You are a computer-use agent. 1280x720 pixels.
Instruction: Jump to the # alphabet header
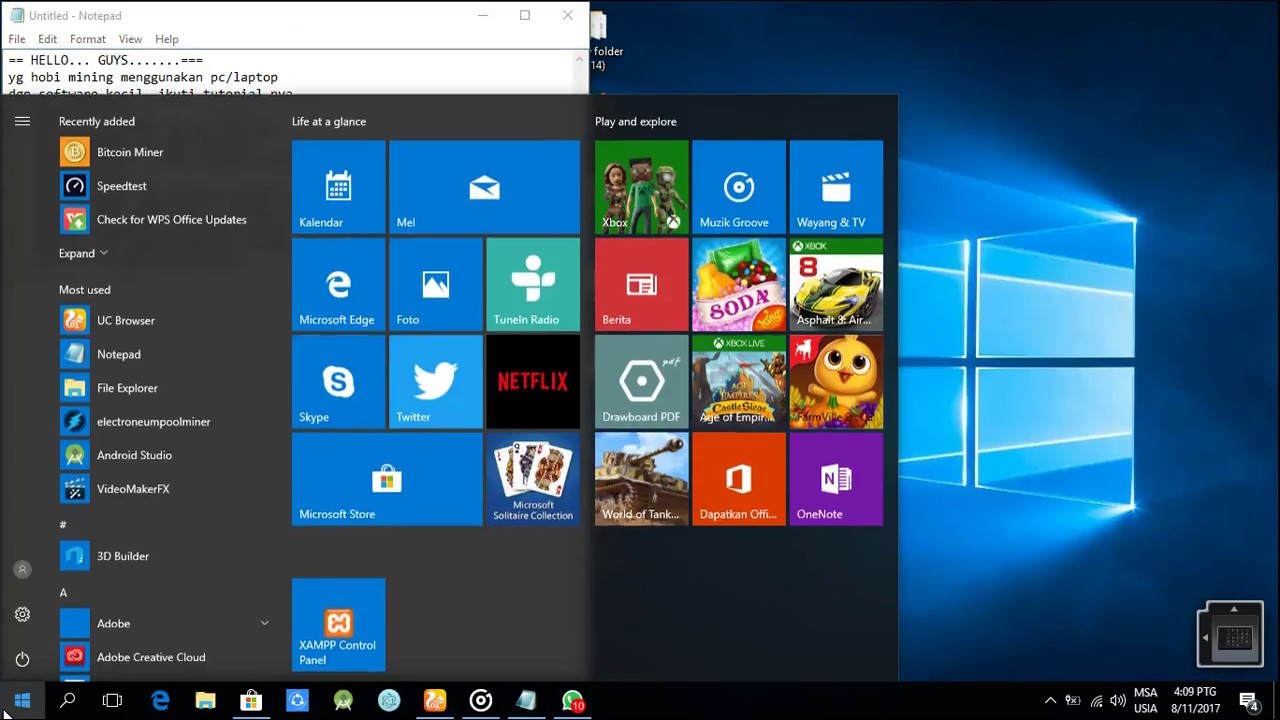pyautogui.click(x=63, y=524)
